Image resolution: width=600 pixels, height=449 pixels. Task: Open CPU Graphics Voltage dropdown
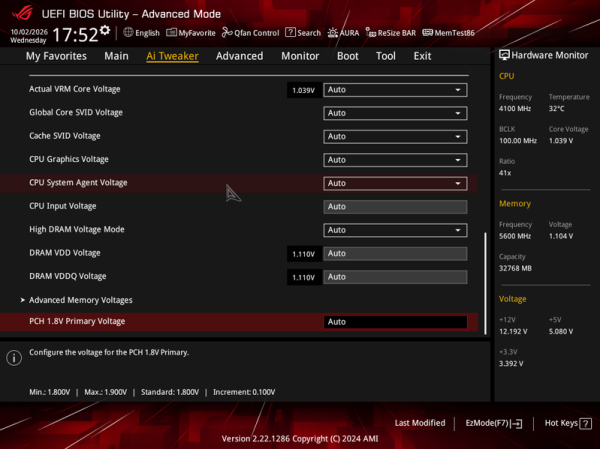tap(395, 160)
